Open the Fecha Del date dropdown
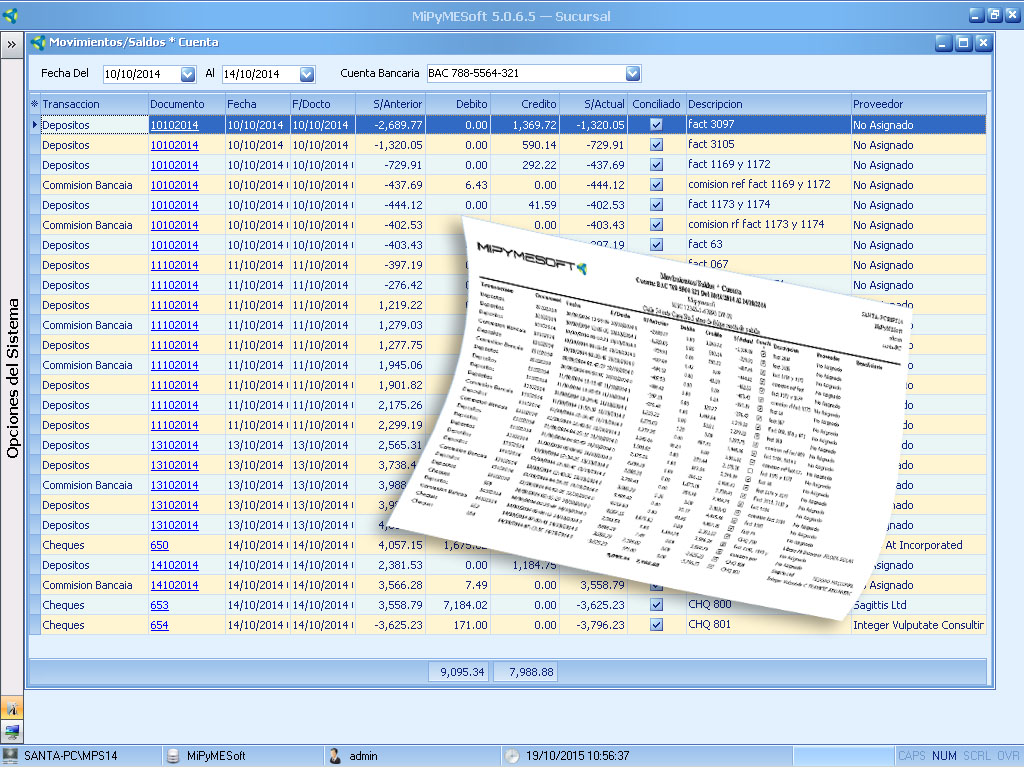This screenshot has height=768, width=1024. (x=187, y=74)
